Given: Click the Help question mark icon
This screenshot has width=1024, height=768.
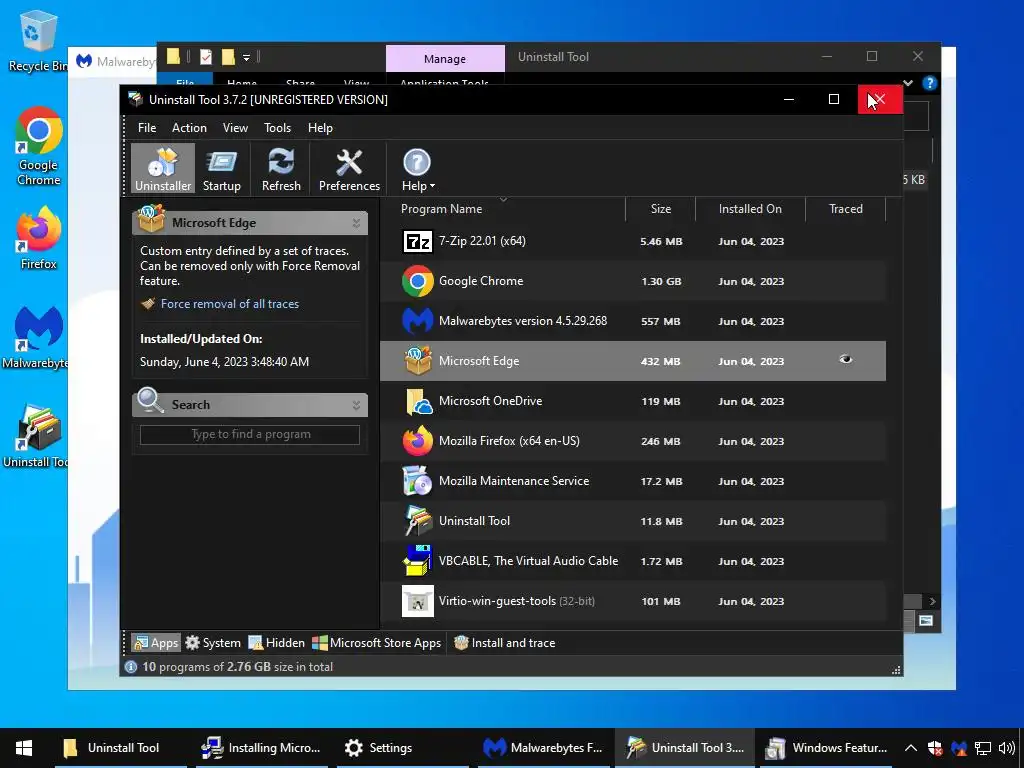Looking at the screenshot, I should [x=417, y=162].
